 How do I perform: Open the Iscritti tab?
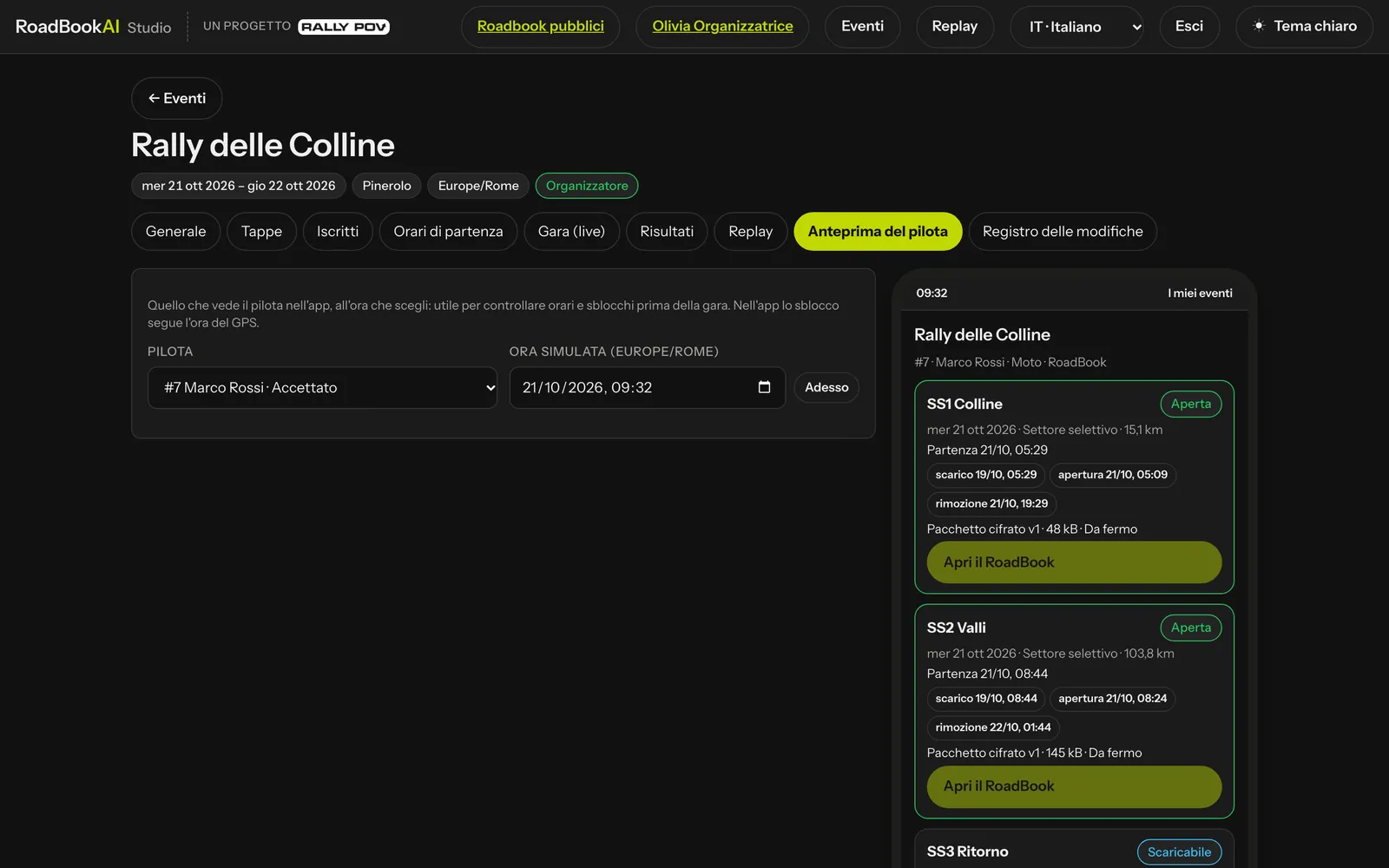click(x=338, y=232)
